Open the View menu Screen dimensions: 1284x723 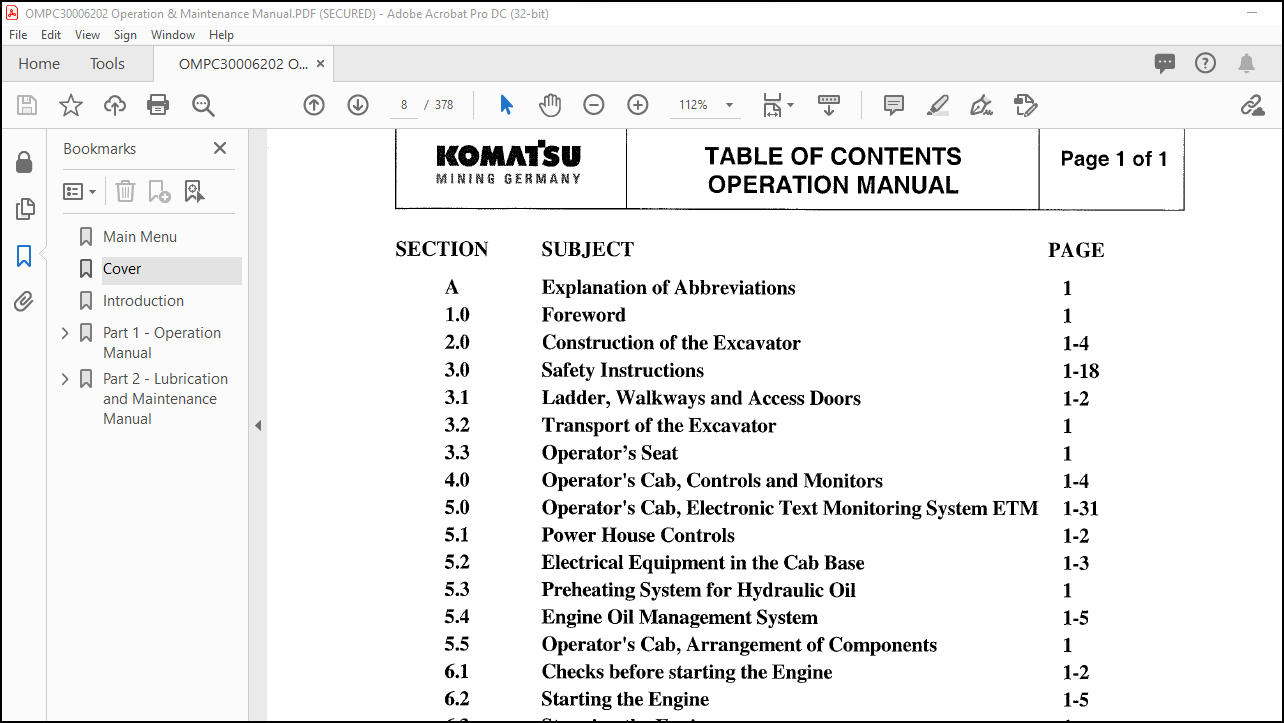tap(88, 35)
